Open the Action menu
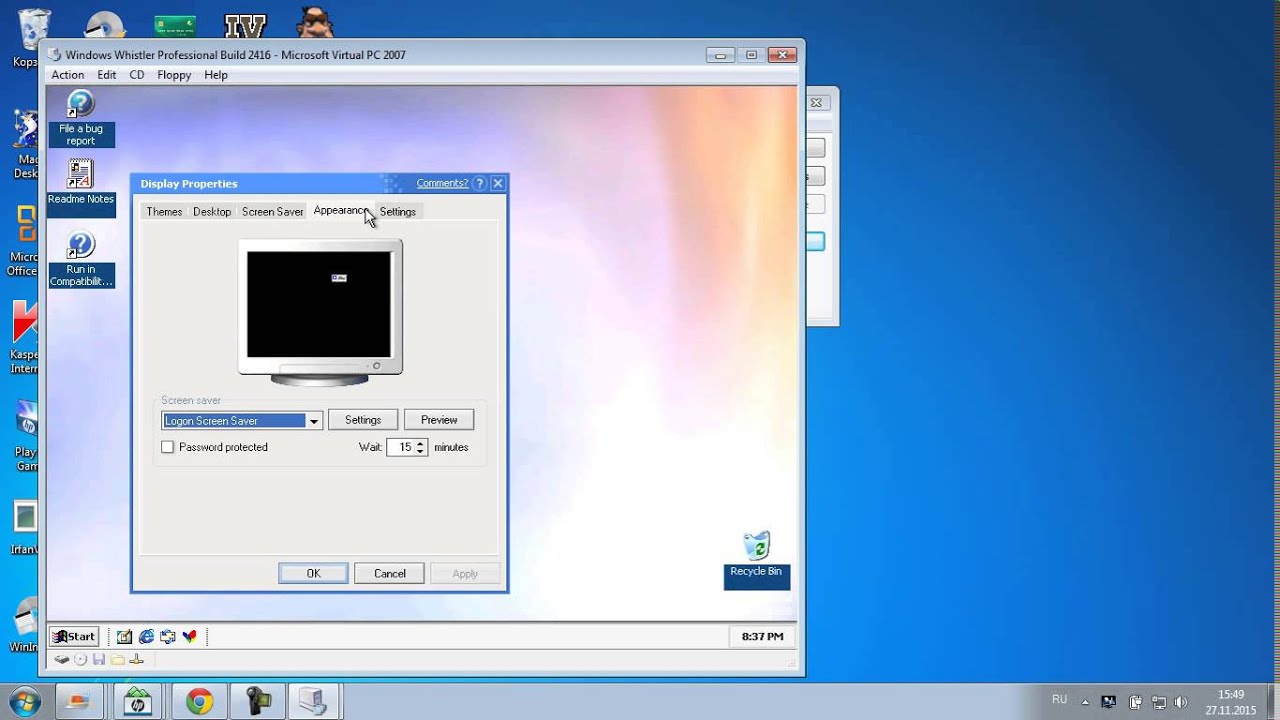1280x720 pixels. (68, 75)
